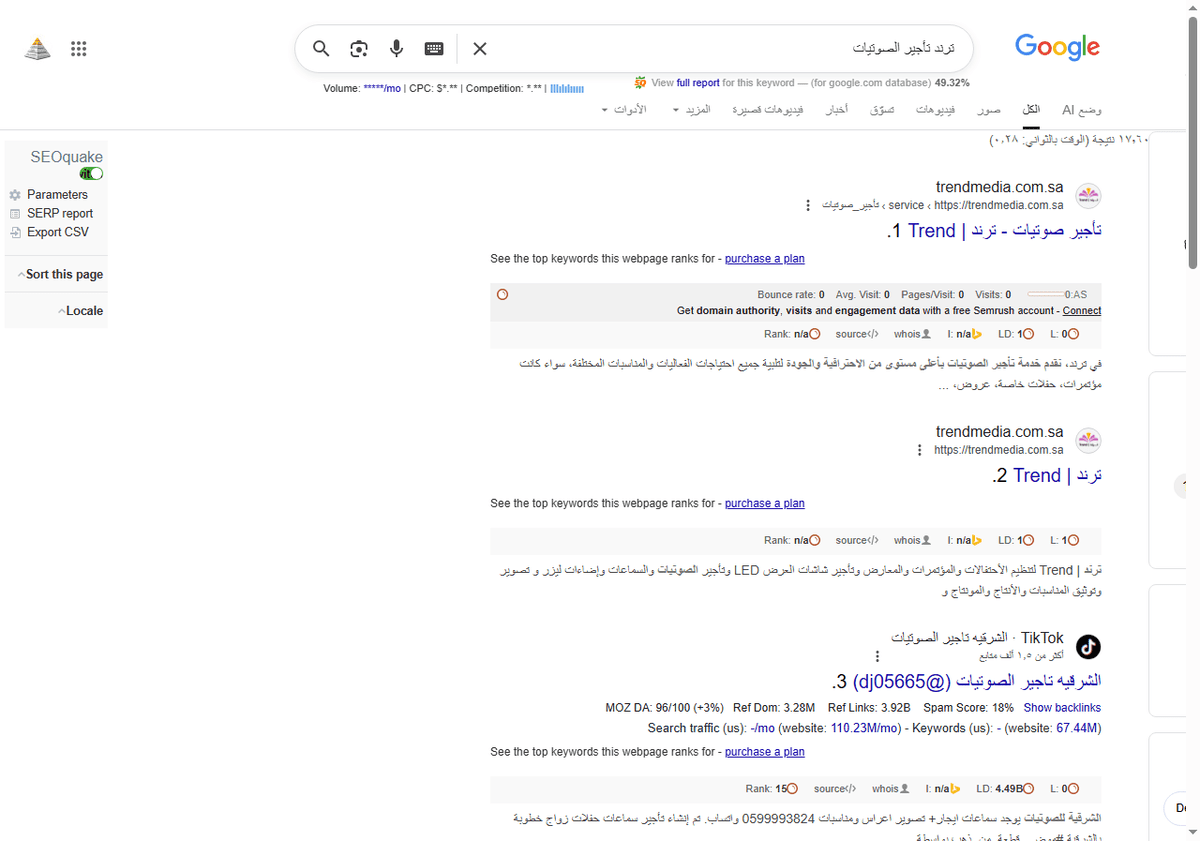Open the on-screen keyboard in search bar
The height and width of the screenshot is (841, 1200).
(x=433, y=48)
